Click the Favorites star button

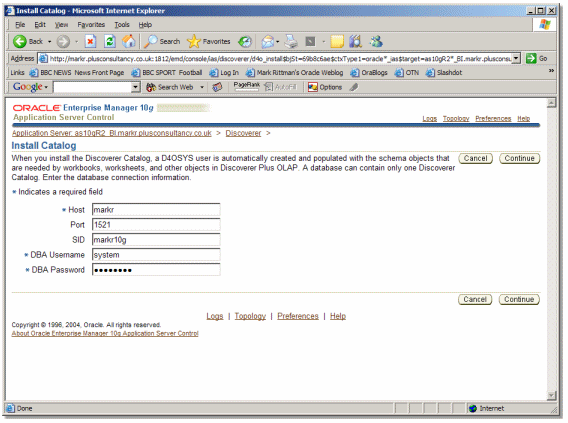click(209, 42)
